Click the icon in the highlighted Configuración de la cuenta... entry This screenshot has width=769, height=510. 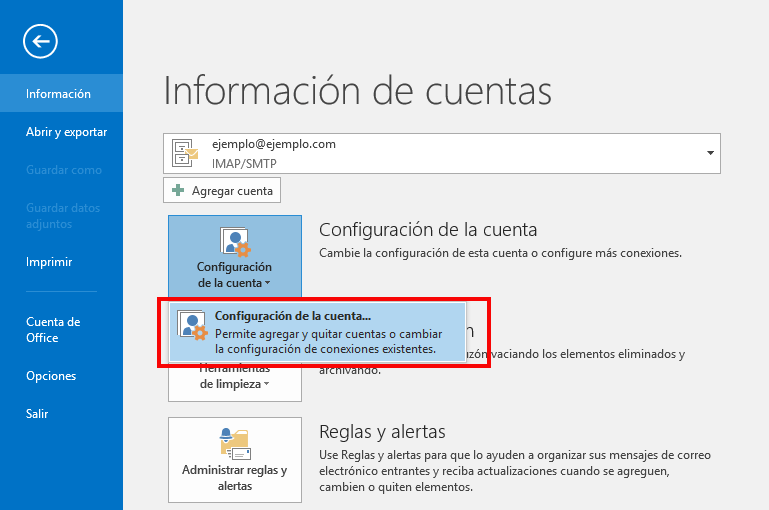[191, 327]
